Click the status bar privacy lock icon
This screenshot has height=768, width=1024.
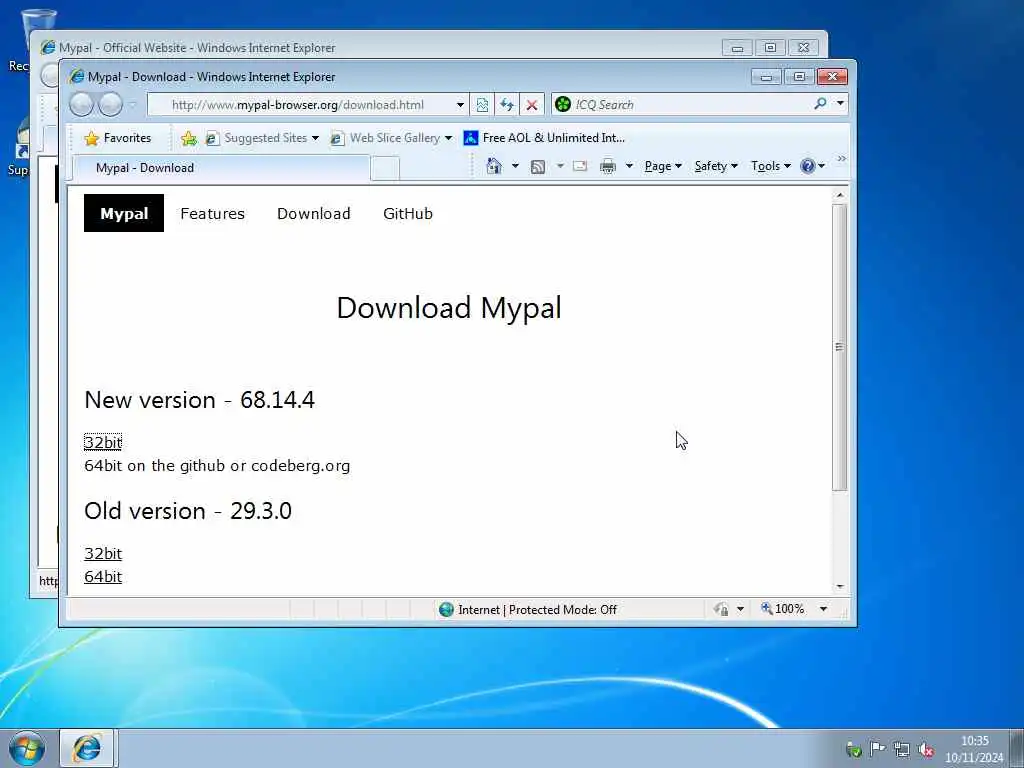(x=722, y=609)
